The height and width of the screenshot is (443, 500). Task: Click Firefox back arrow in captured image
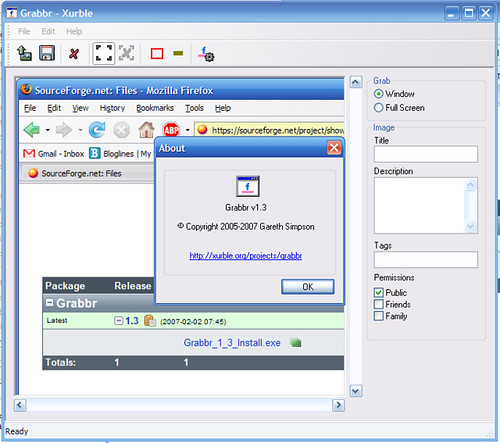pyautogui.click(x=32, y=129)
